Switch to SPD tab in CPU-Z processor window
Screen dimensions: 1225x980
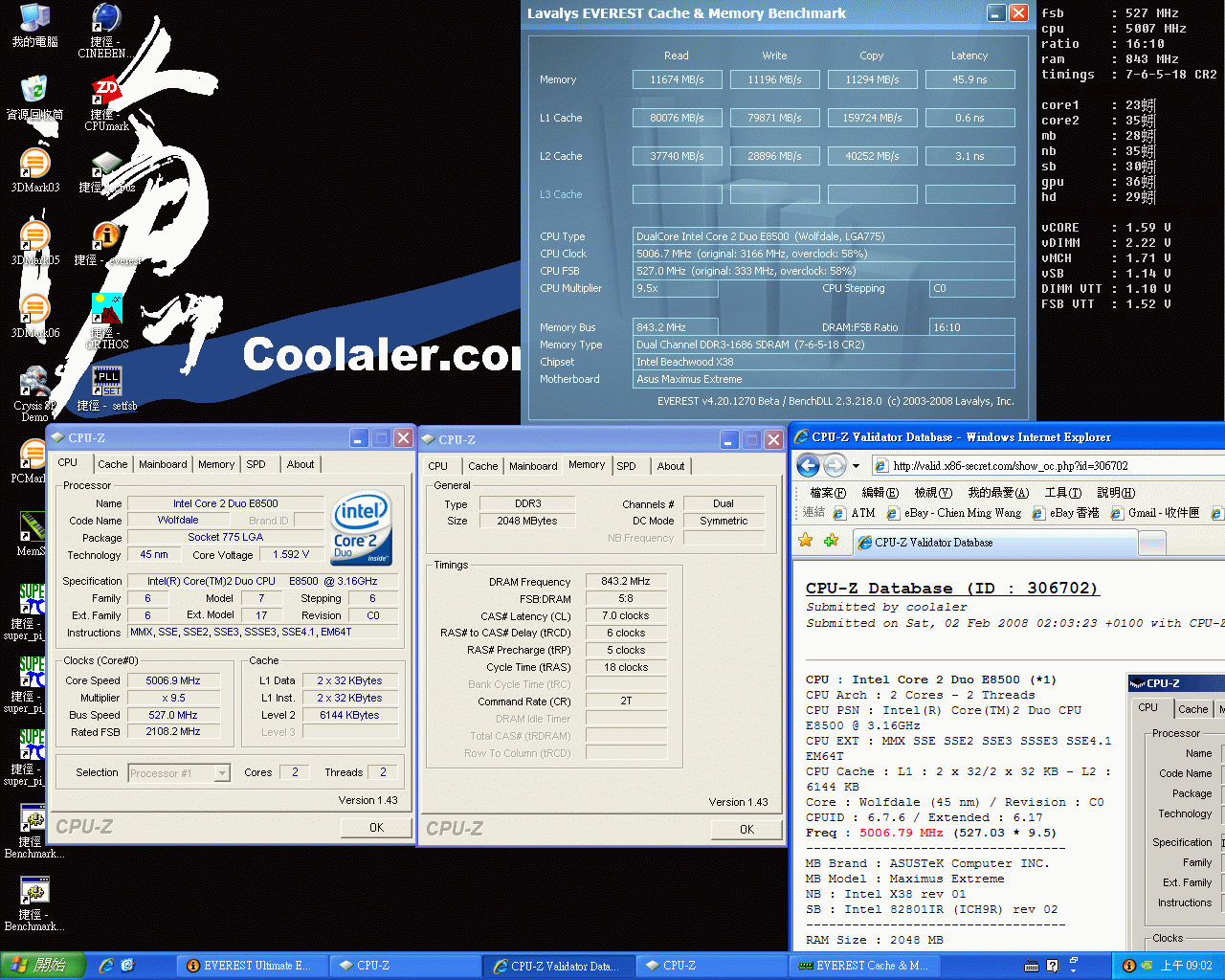256,464
